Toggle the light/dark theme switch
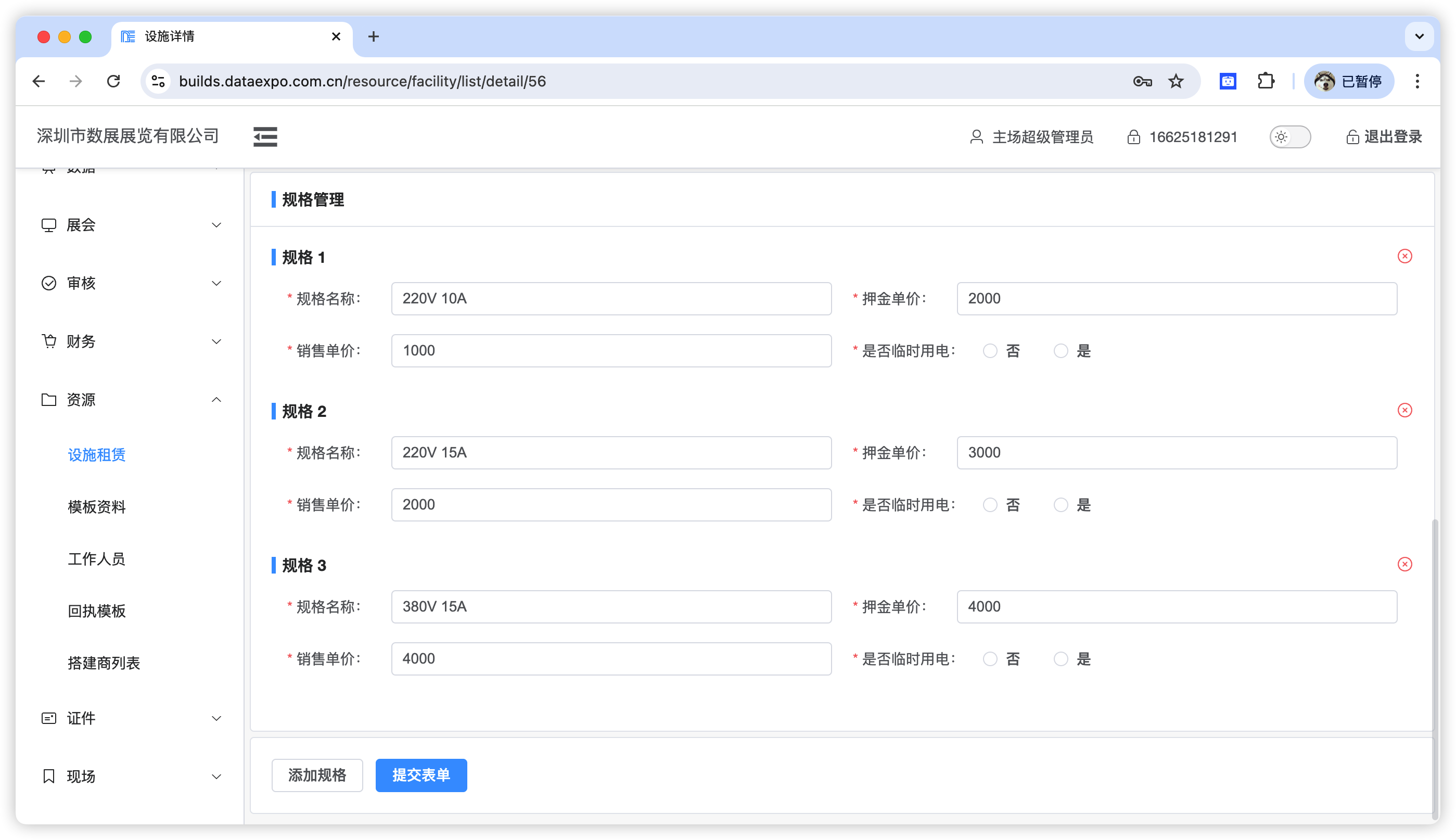The height and width of the screenshot is (840, 1456). [x=1290, y=137]
